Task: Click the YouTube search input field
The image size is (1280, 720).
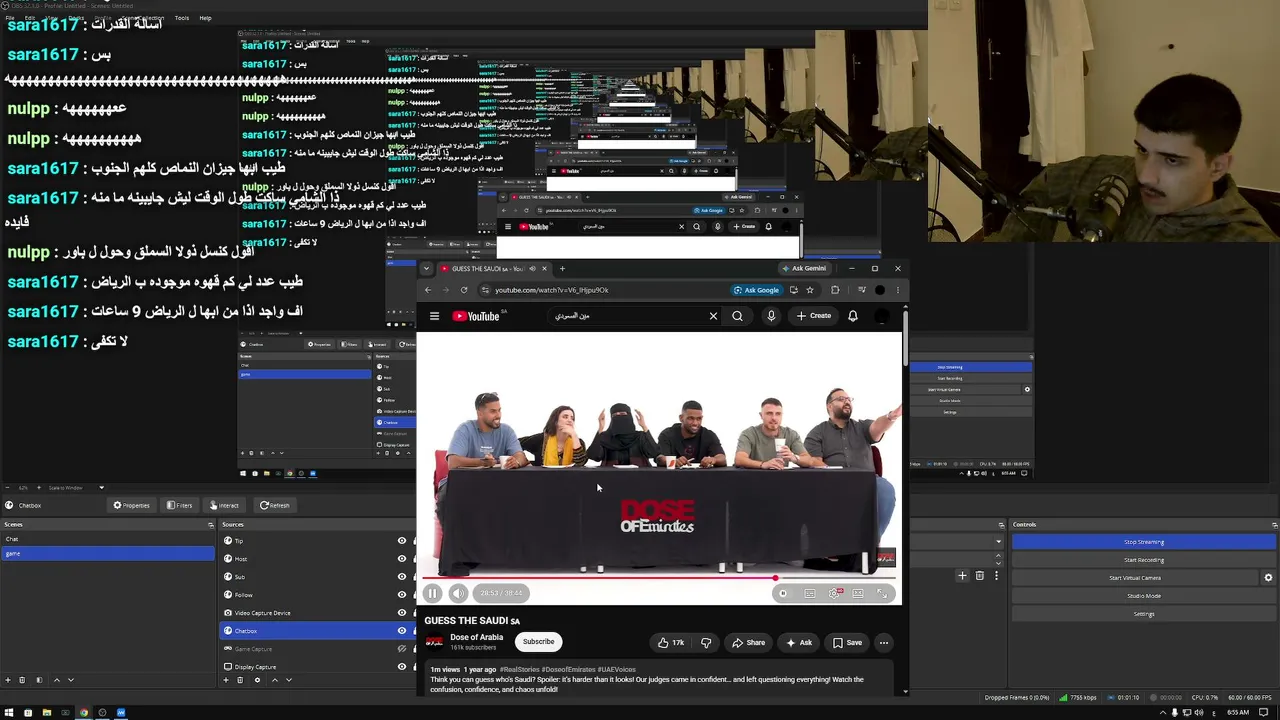Action: pos(627,316)
